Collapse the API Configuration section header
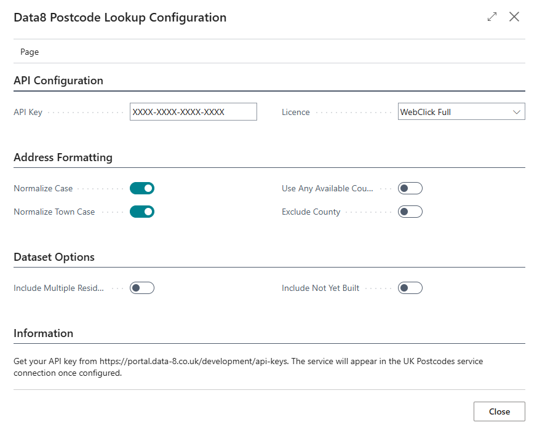537x433 pixels. pyautogui.click(x=59, y=81)
